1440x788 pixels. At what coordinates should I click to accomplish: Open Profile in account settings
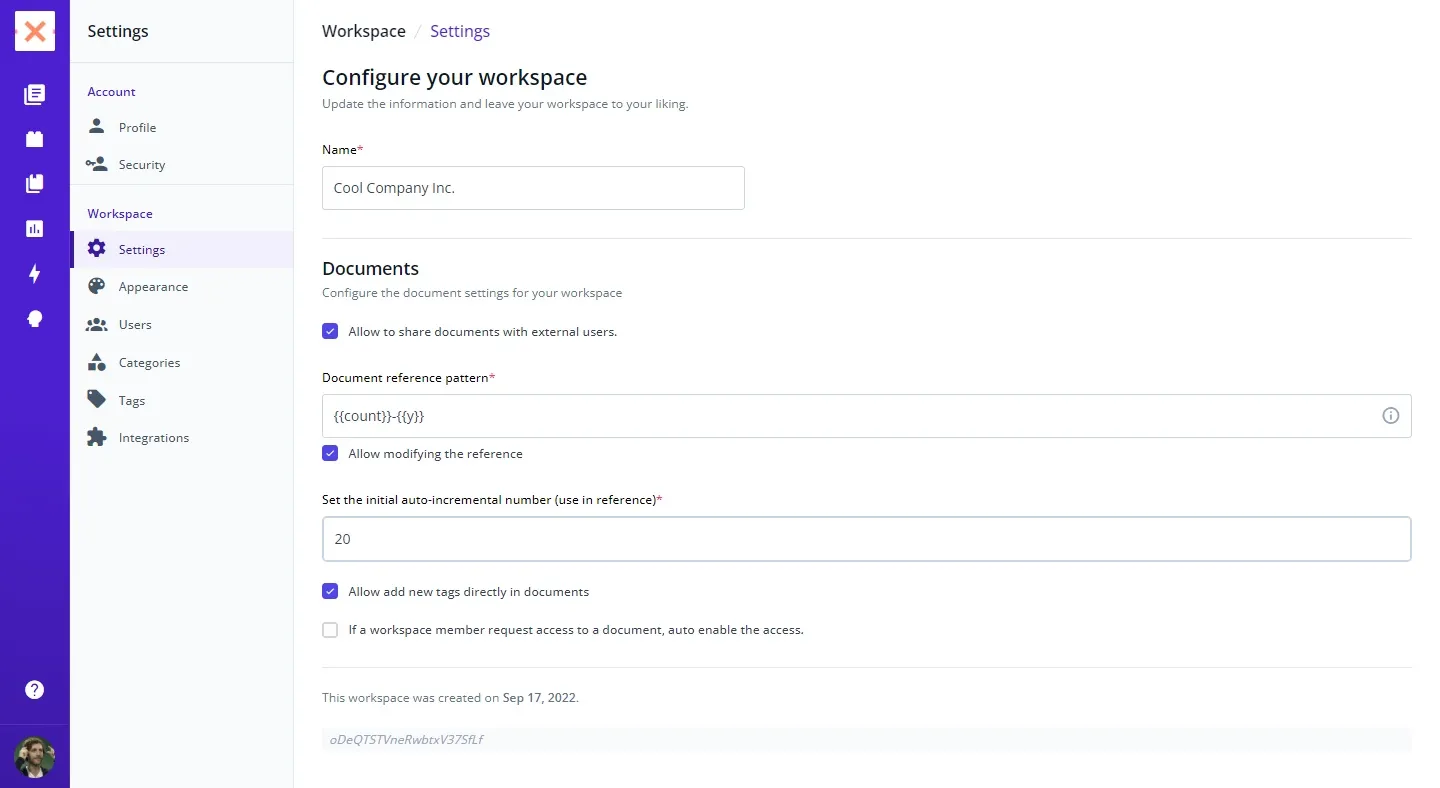click(137, 128)
